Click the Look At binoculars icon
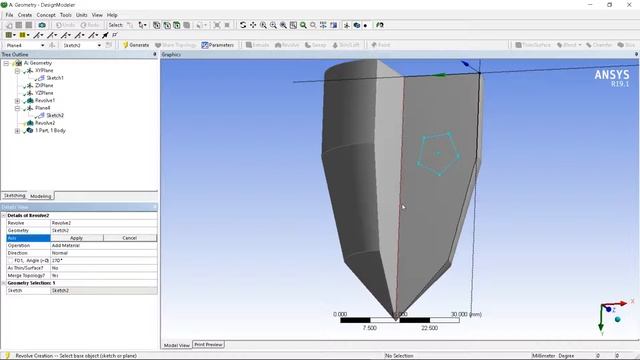 point(380,25)
